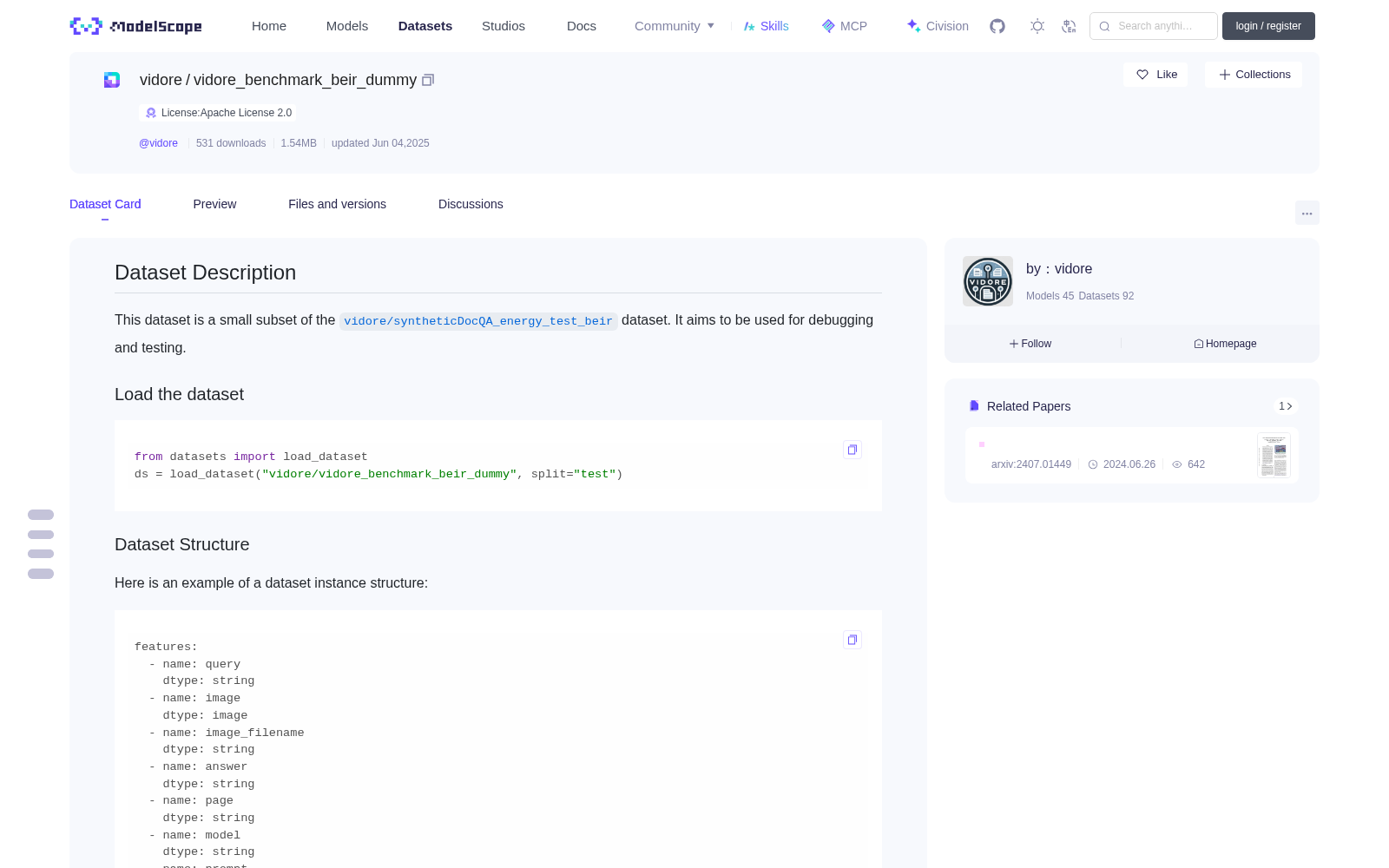
Task: Open the Preview tab
Action: (x=214, y=204)
